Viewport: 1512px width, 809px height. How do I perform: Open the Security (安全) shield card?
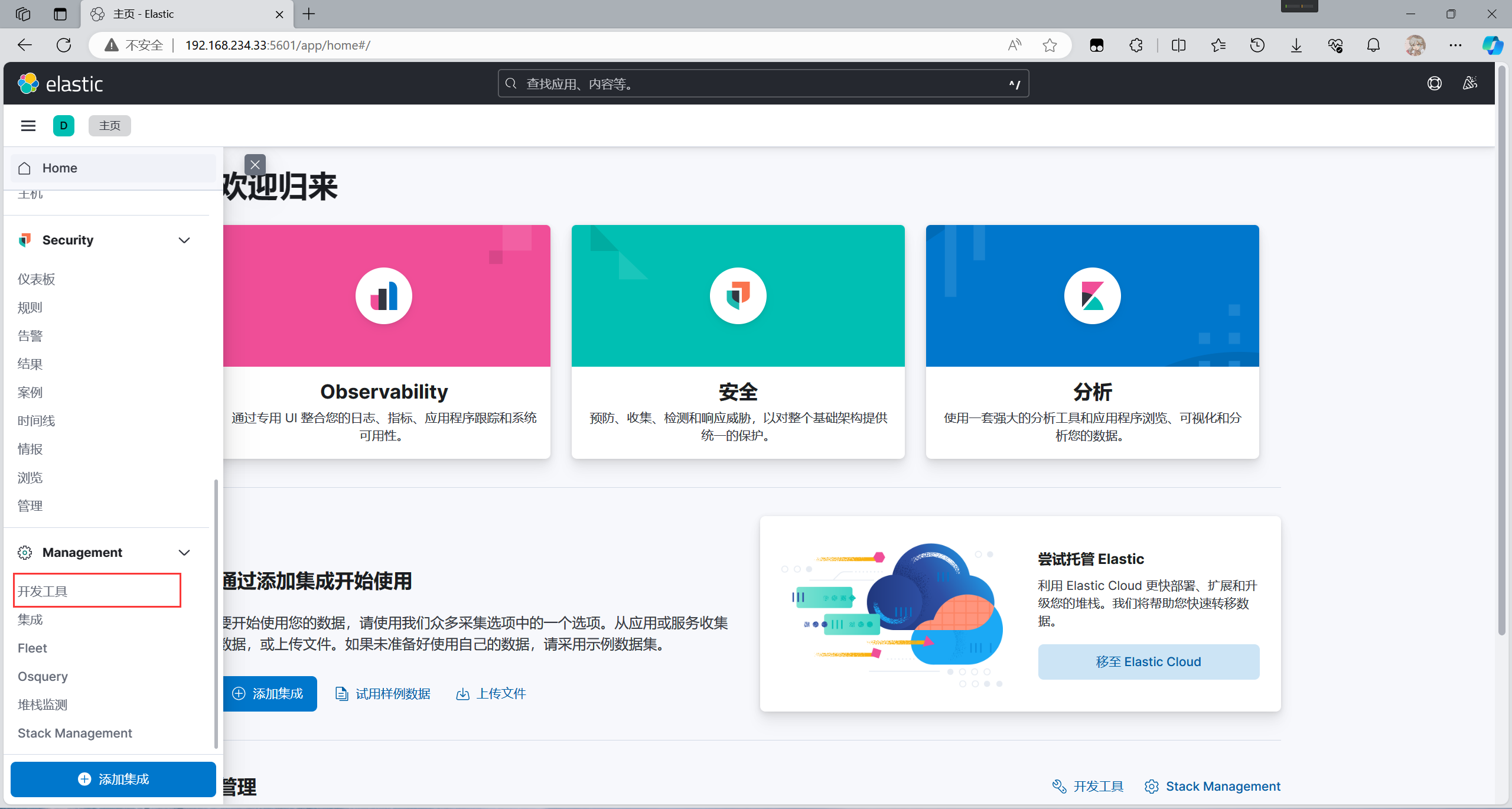tap(738, 296)
